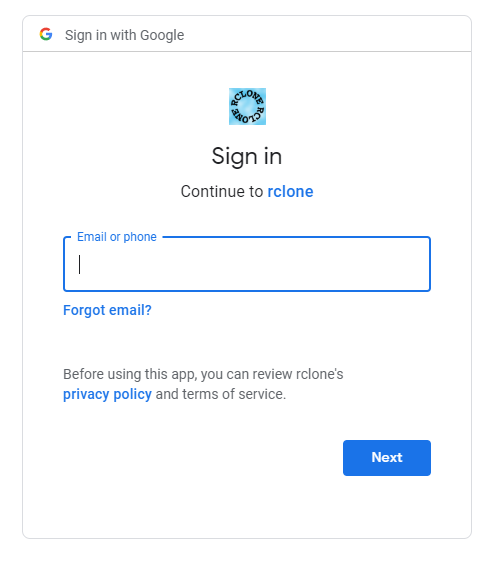Click the "Sign in with Google" header text
Viewport: 503px width, 563px height.
click(125, 35)
